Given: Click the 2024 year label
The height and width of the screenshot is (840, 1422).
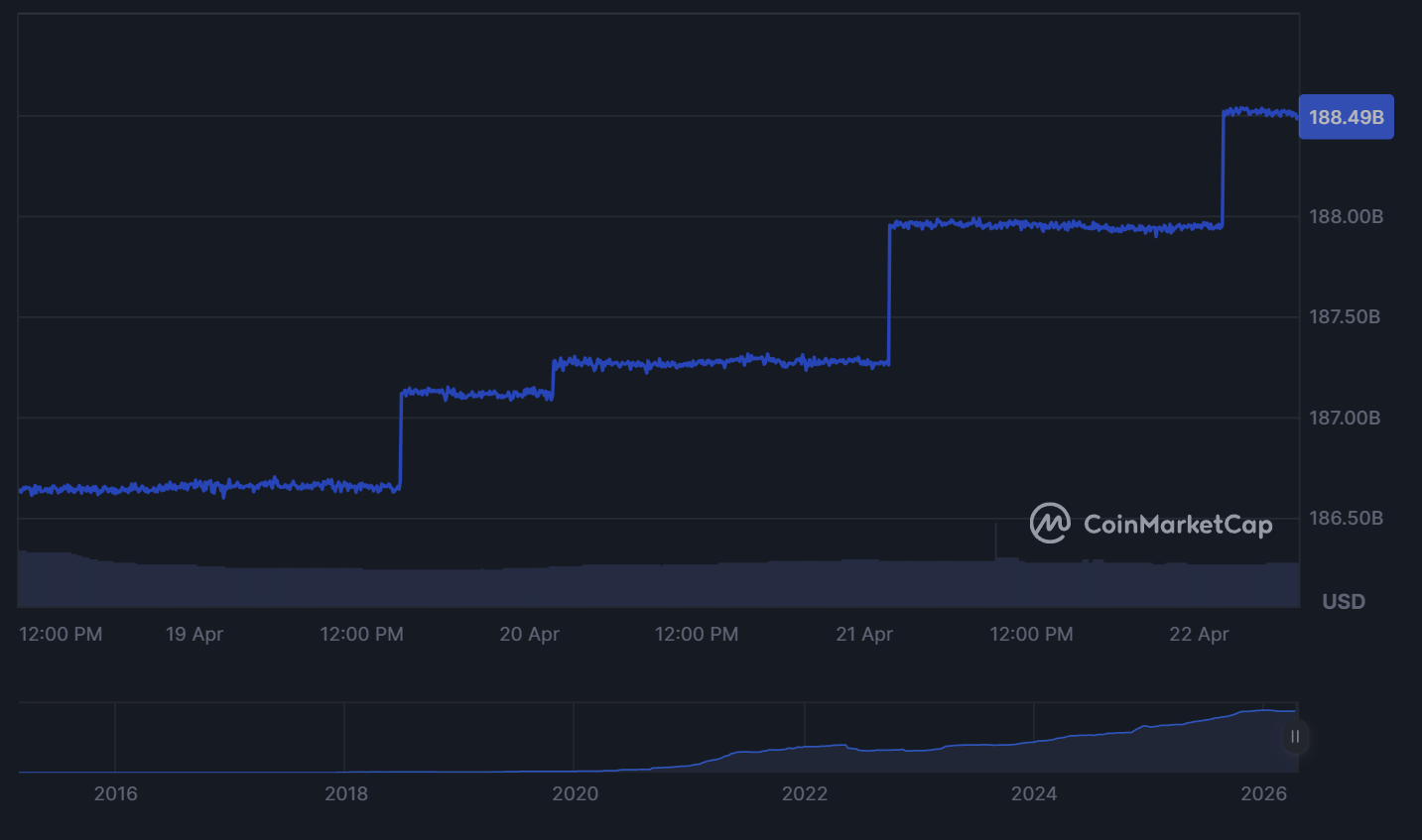Looking at the screenshot, I should (x=1035, y=793).
